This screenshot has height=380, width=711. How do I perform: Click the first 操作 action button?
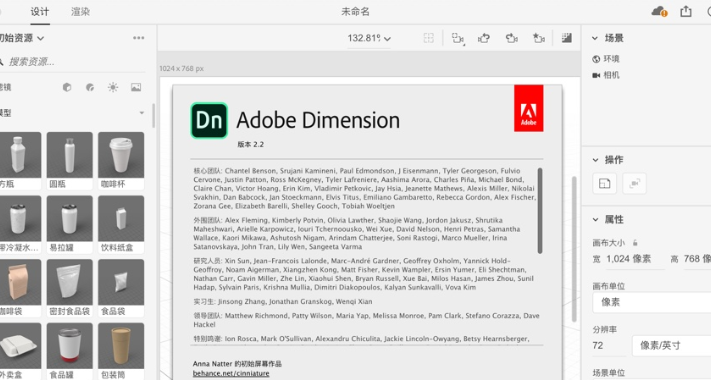coord(604,184)
